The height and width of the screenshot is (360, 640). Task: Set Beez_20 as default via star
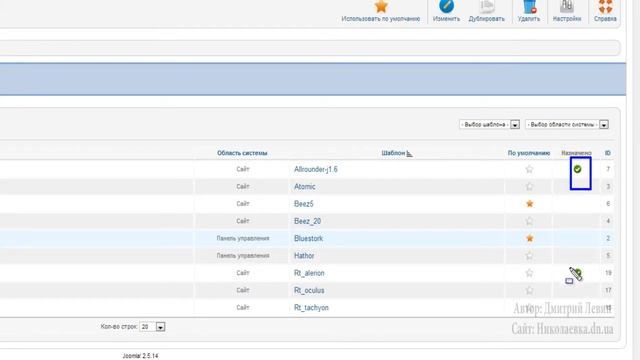click(x=529, y=221)
